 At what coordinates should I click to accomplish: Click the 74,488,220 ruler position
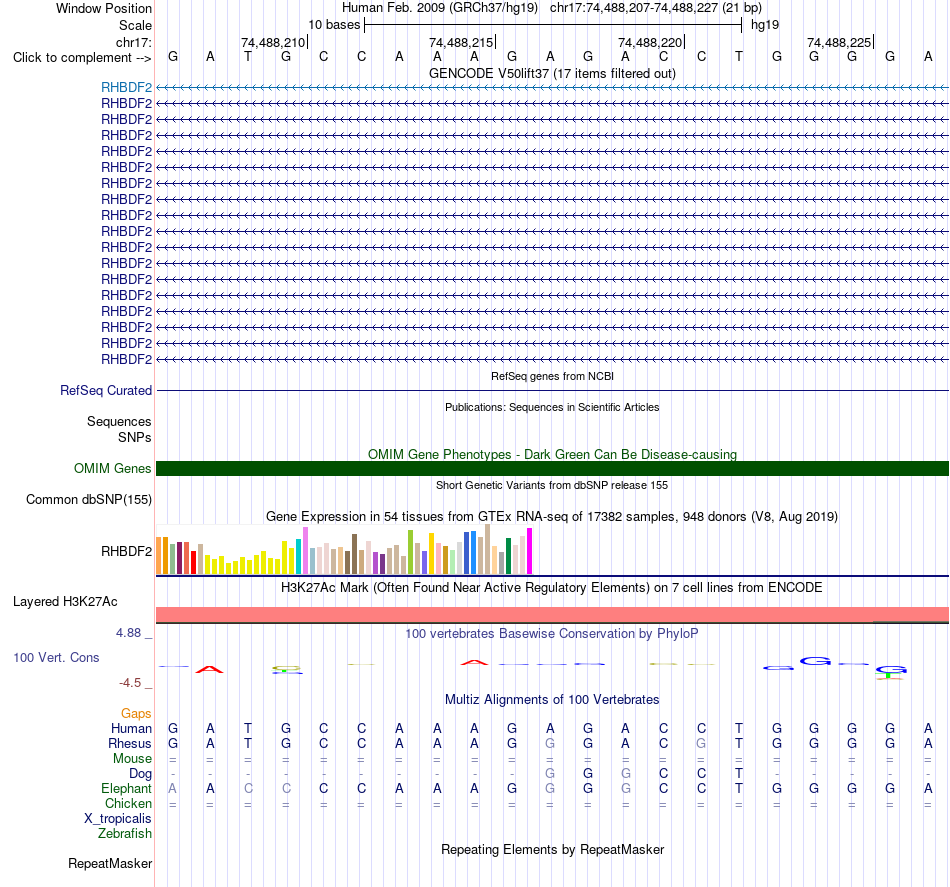650,42
